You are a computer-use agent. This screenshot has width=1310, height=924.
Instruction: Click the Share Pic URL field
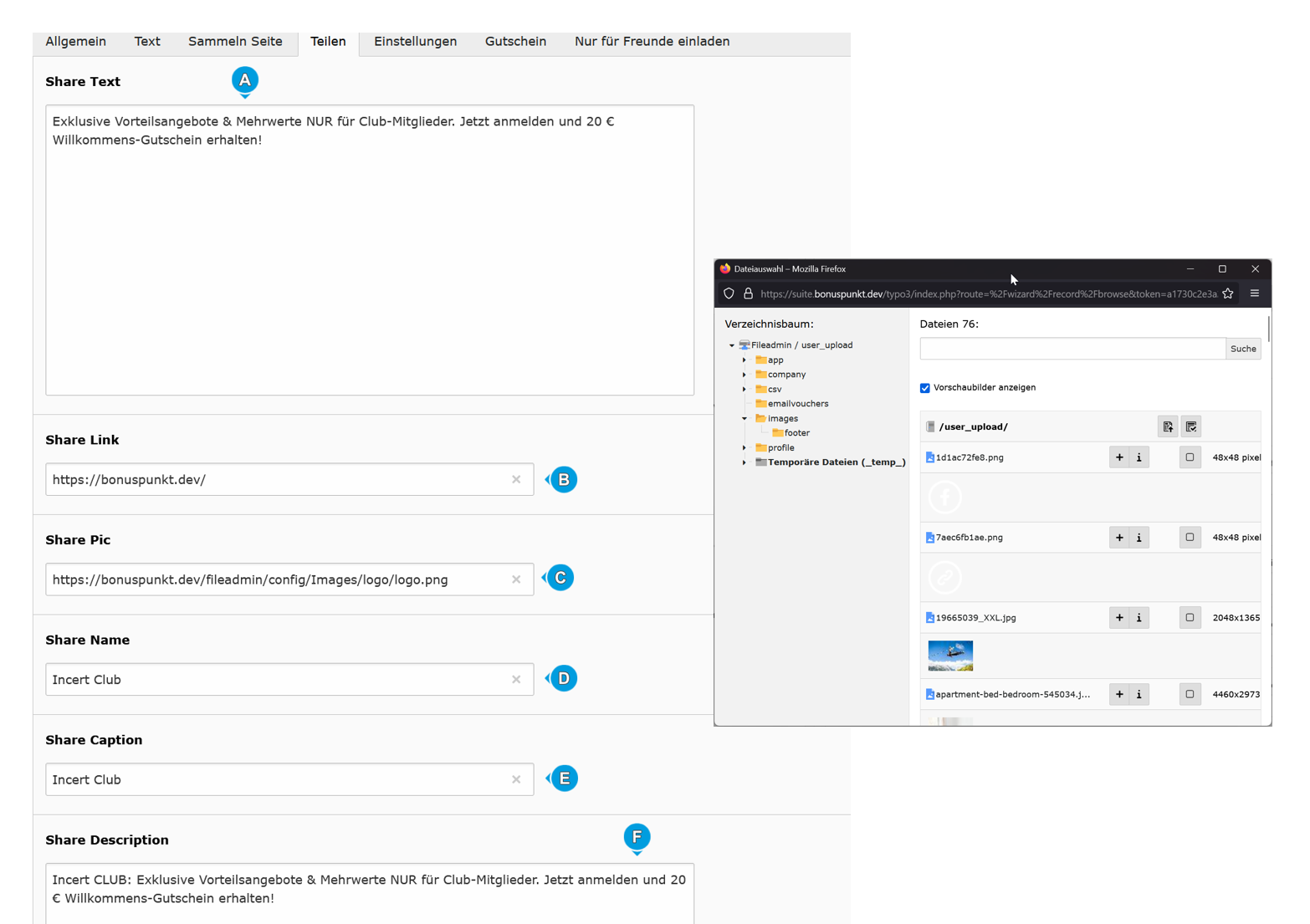289,579
